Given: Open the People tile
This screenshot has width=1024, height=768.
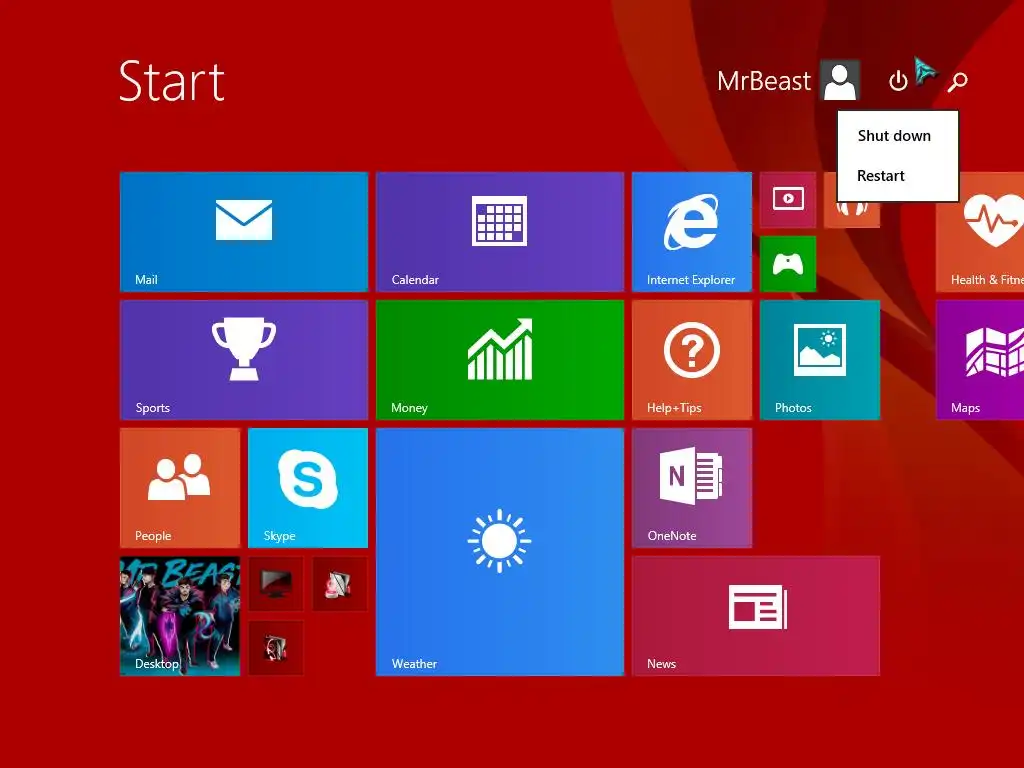Looking at the screenshot, I should coord(180,488).
